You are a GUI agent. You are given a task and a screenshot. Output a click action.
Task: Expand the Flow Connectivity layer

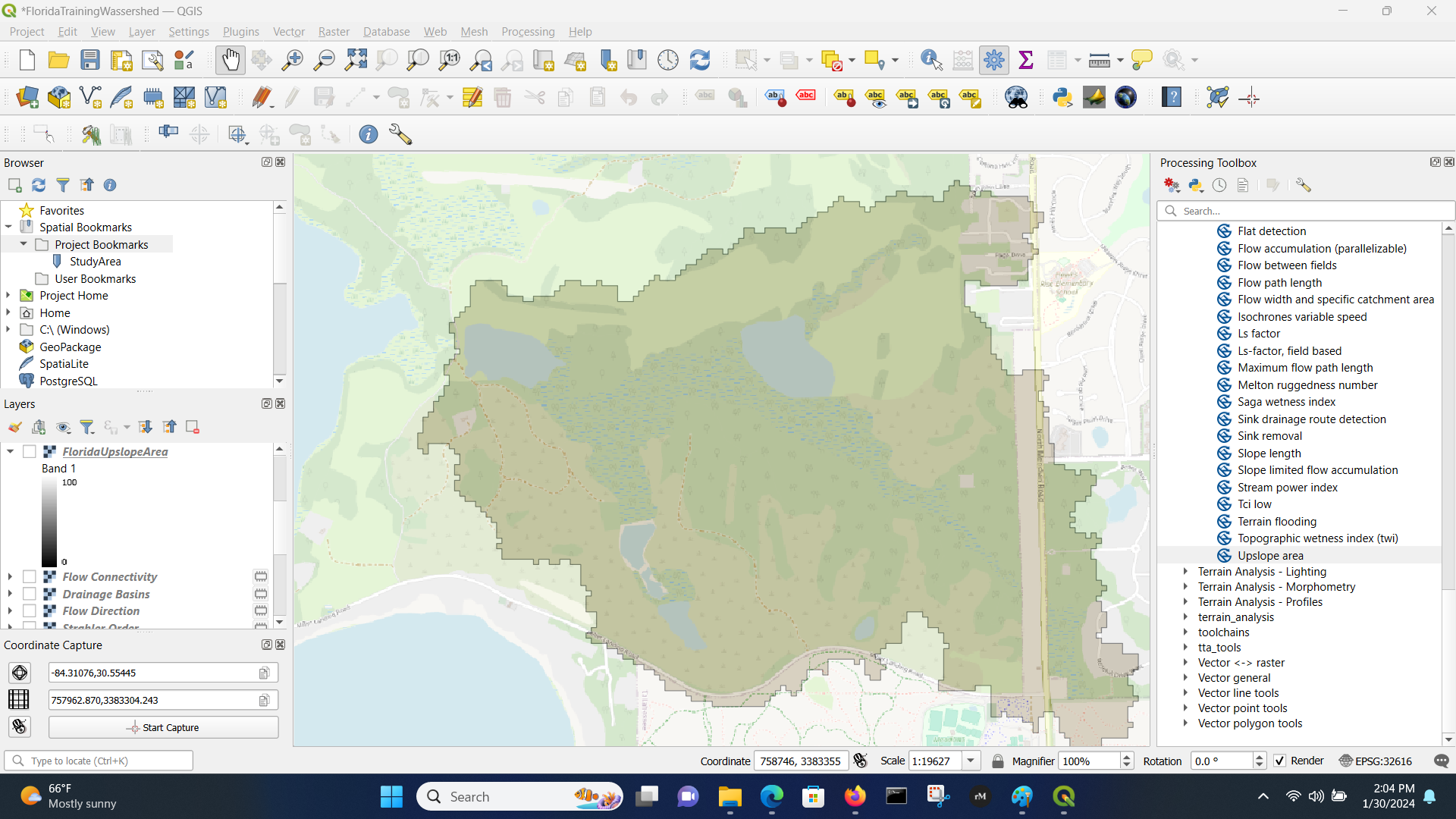[x=10, y=577]
